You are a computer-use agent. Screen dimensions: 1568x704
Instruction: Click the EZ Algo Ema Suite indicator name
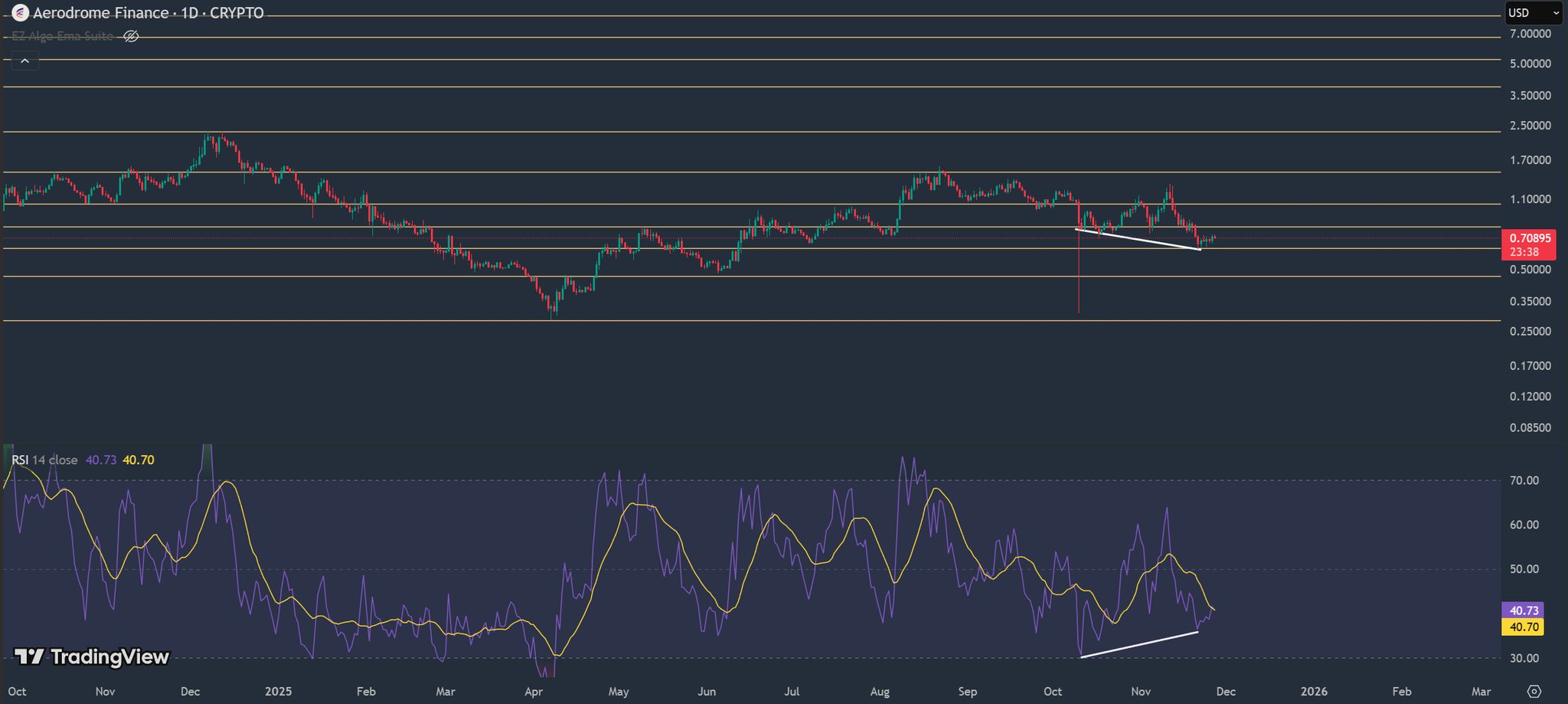[62, 36]
